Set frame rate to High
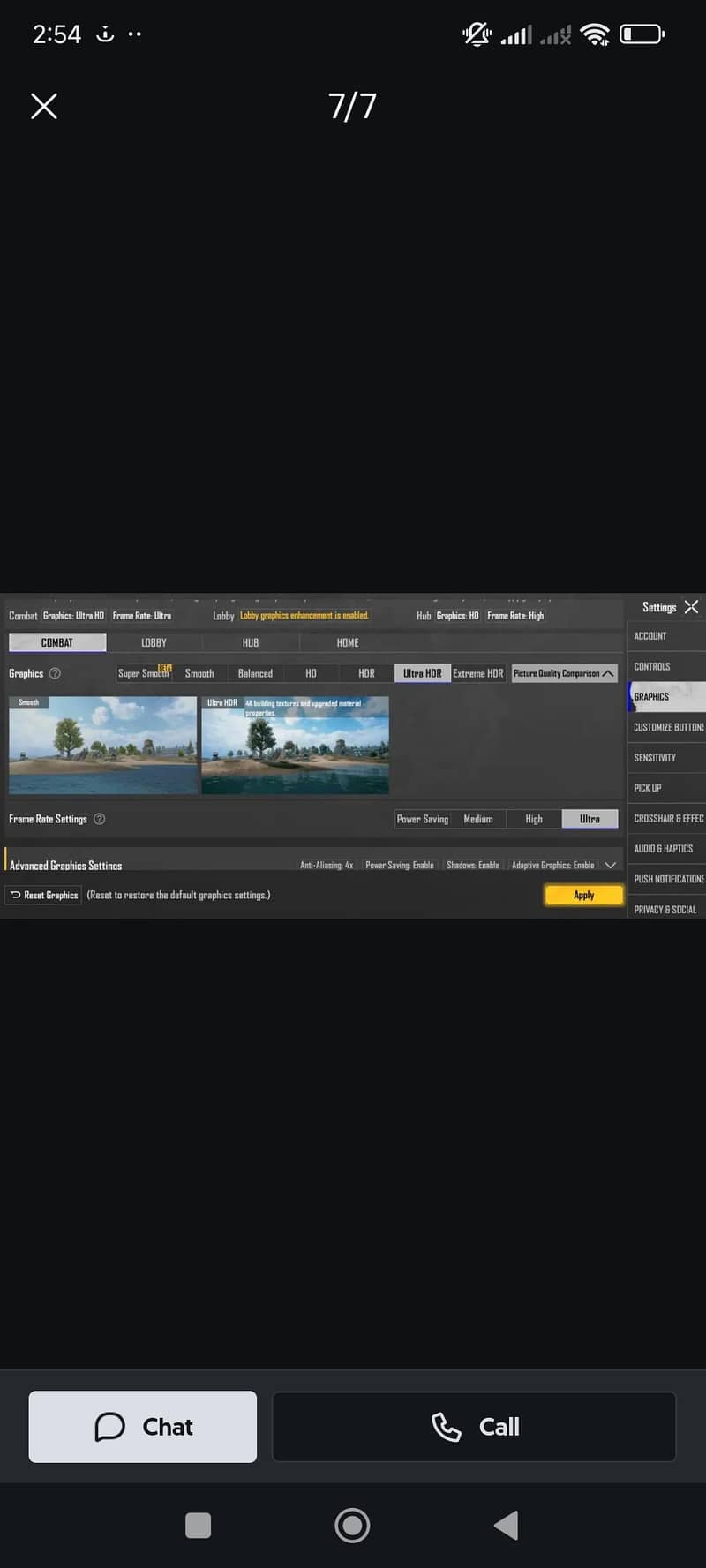Screen dimensions: 706x1568 [x=534, y=819]
